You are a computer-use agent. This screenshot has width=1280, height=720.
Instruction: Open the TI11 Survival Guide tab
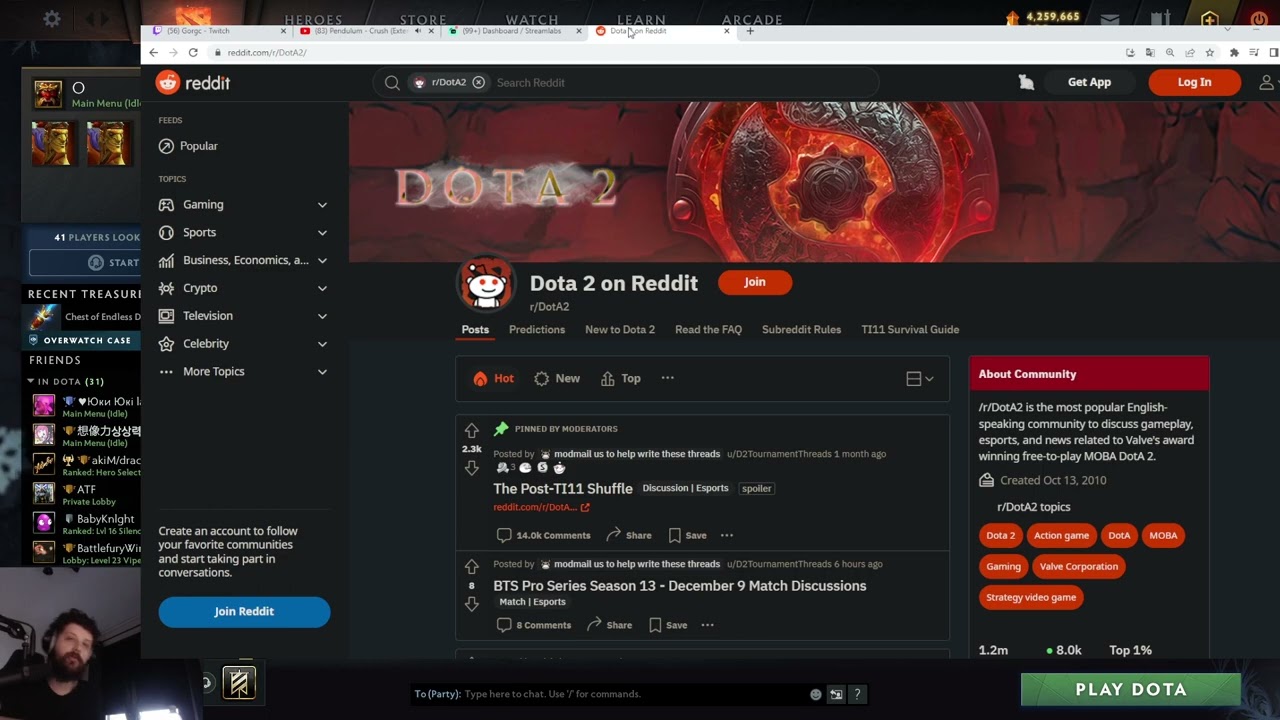910,329
